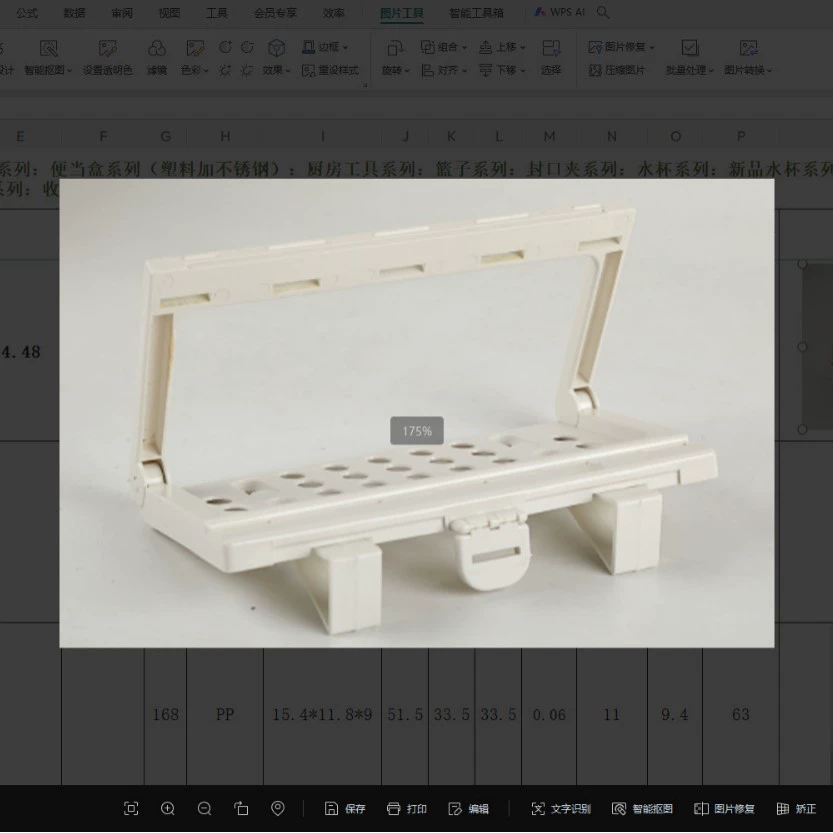
Task: Click the cell containing 168
Action: 166,715
